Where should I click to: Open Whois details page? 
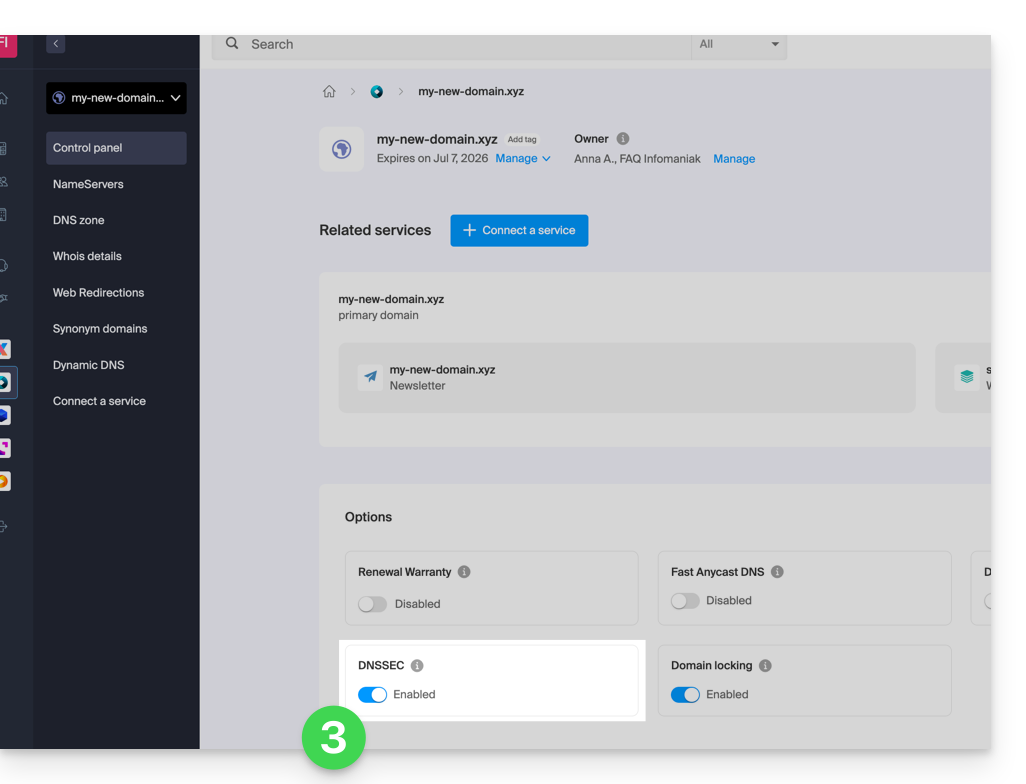point(87,257)
